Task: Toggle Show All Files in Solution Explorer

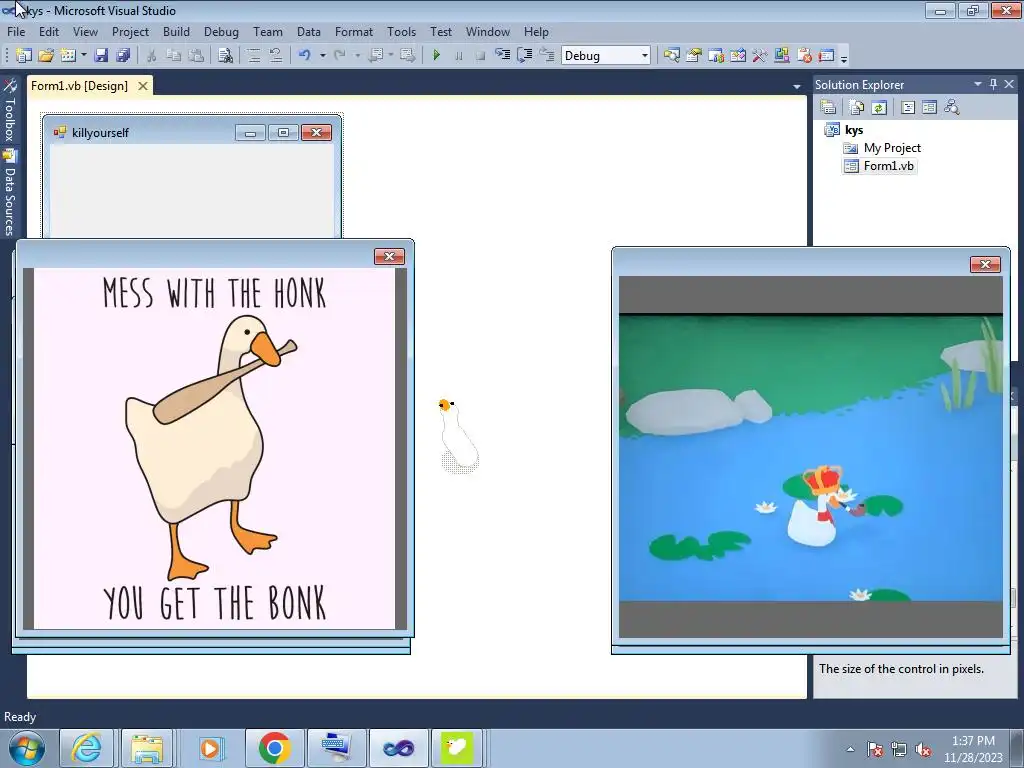Action: point(856,107)
